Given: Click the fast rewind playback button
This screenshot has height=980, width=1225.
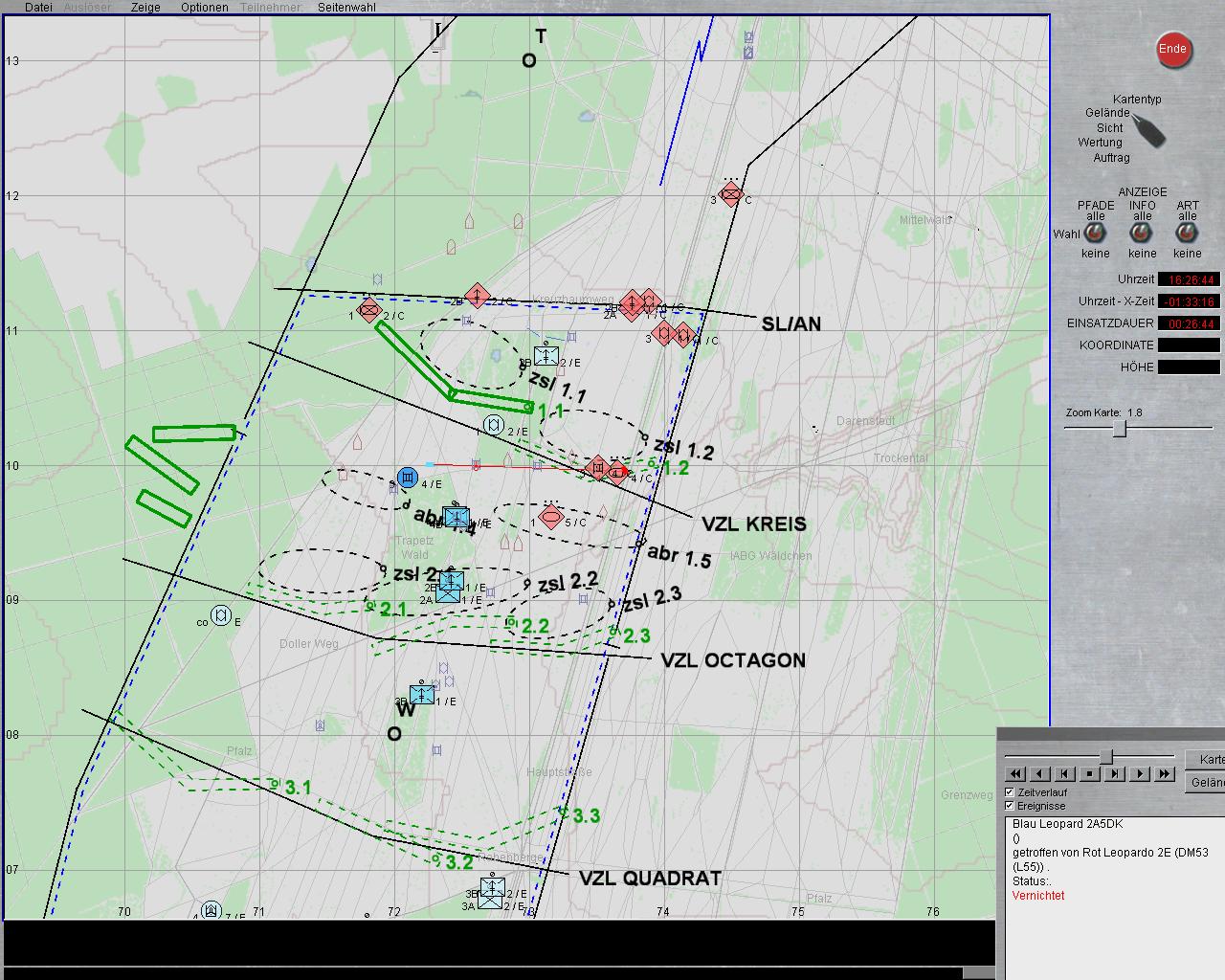Looking at the screenshot, I should click(1015, 773).
